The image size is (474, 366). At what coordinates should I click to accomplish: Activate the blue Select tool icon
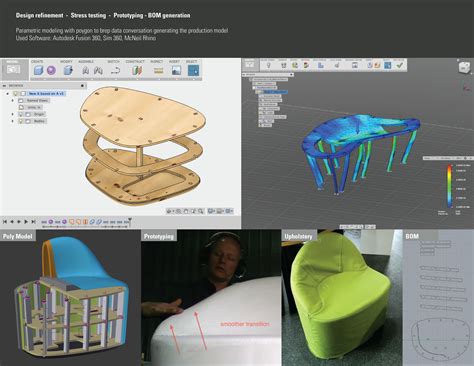tap(193, 70)
